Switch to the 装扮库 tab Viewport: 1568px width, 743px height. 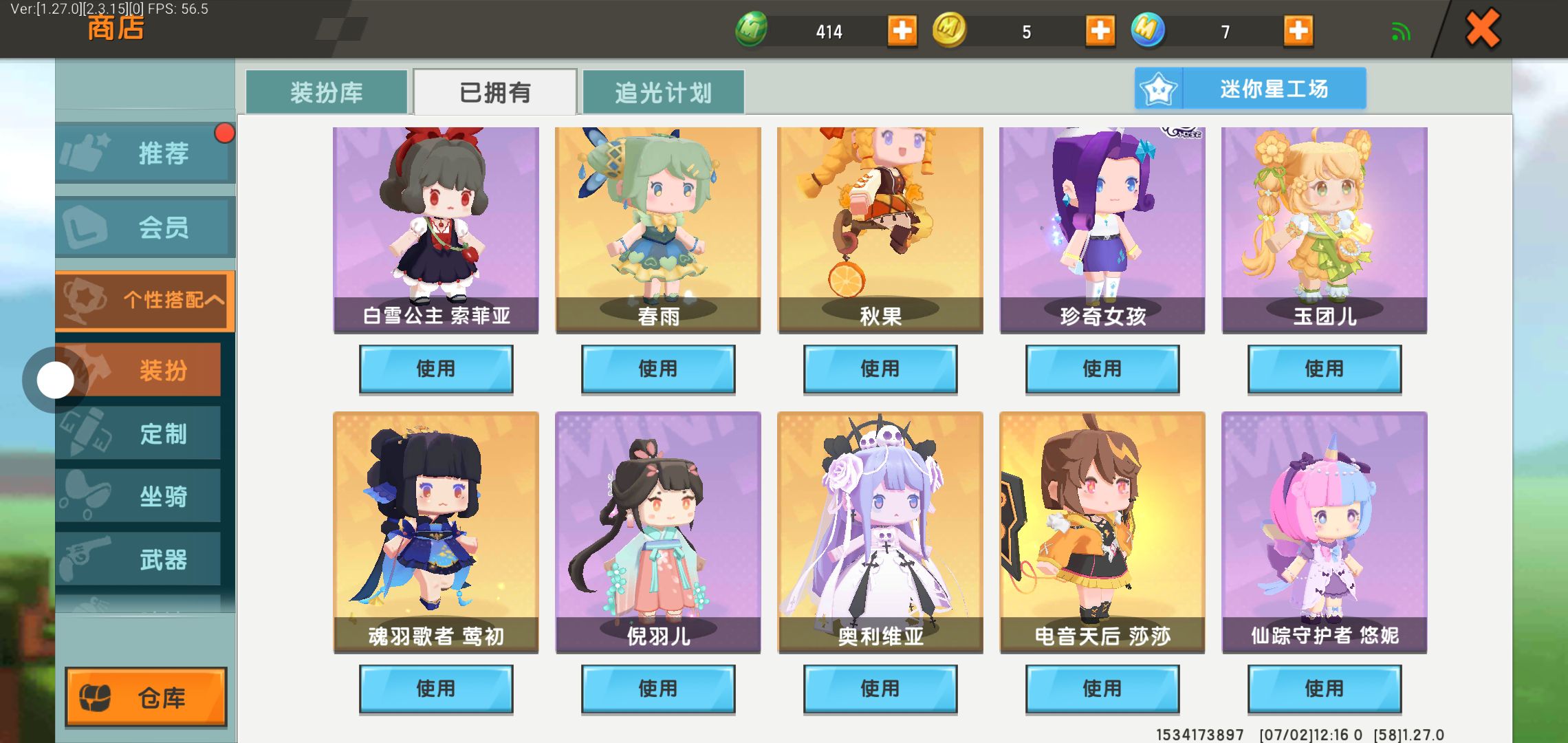tap(327, 92)
